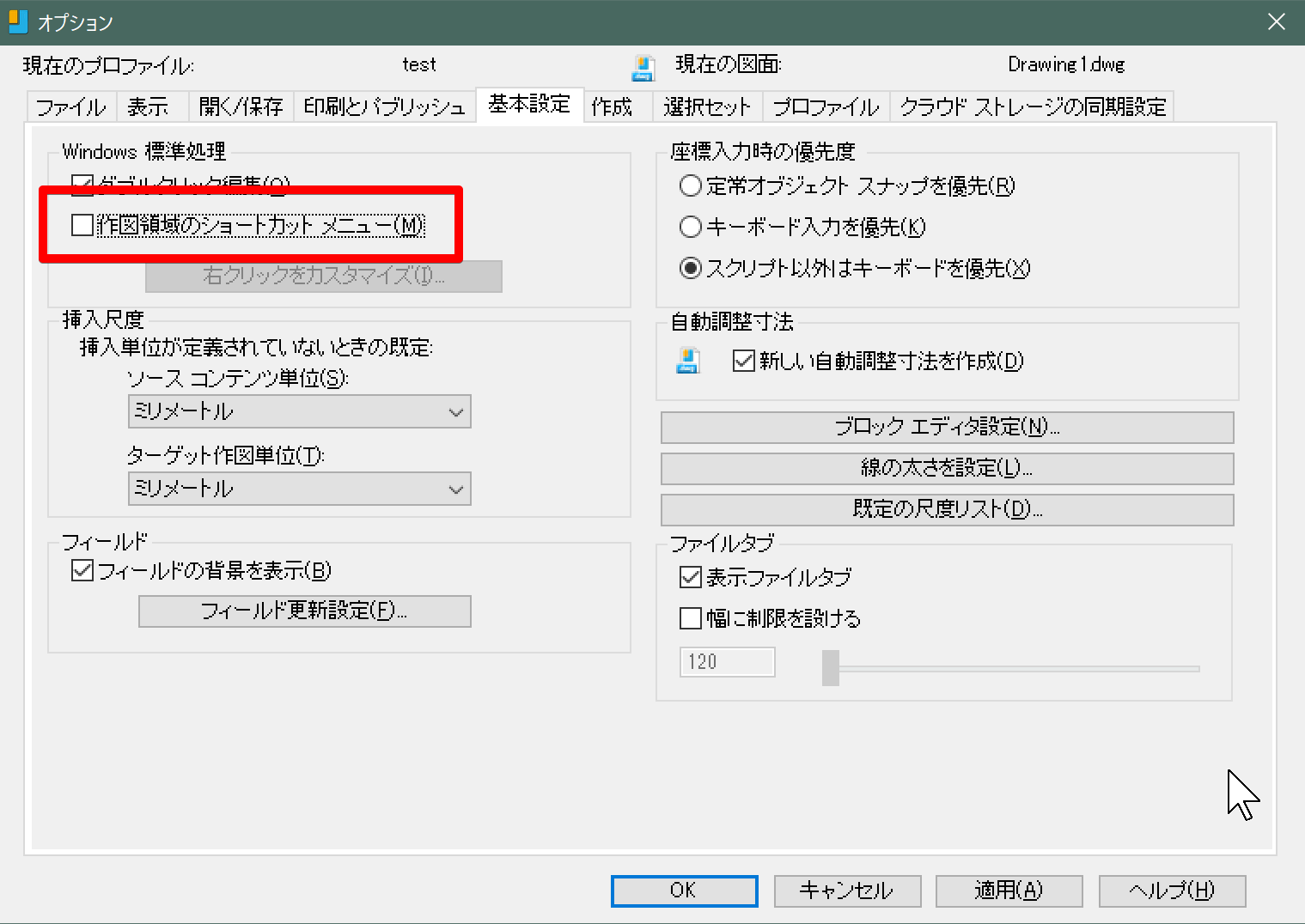Switch to the ファイル tab
This screenshot has height=924, width=1305.
coord(71,106)
